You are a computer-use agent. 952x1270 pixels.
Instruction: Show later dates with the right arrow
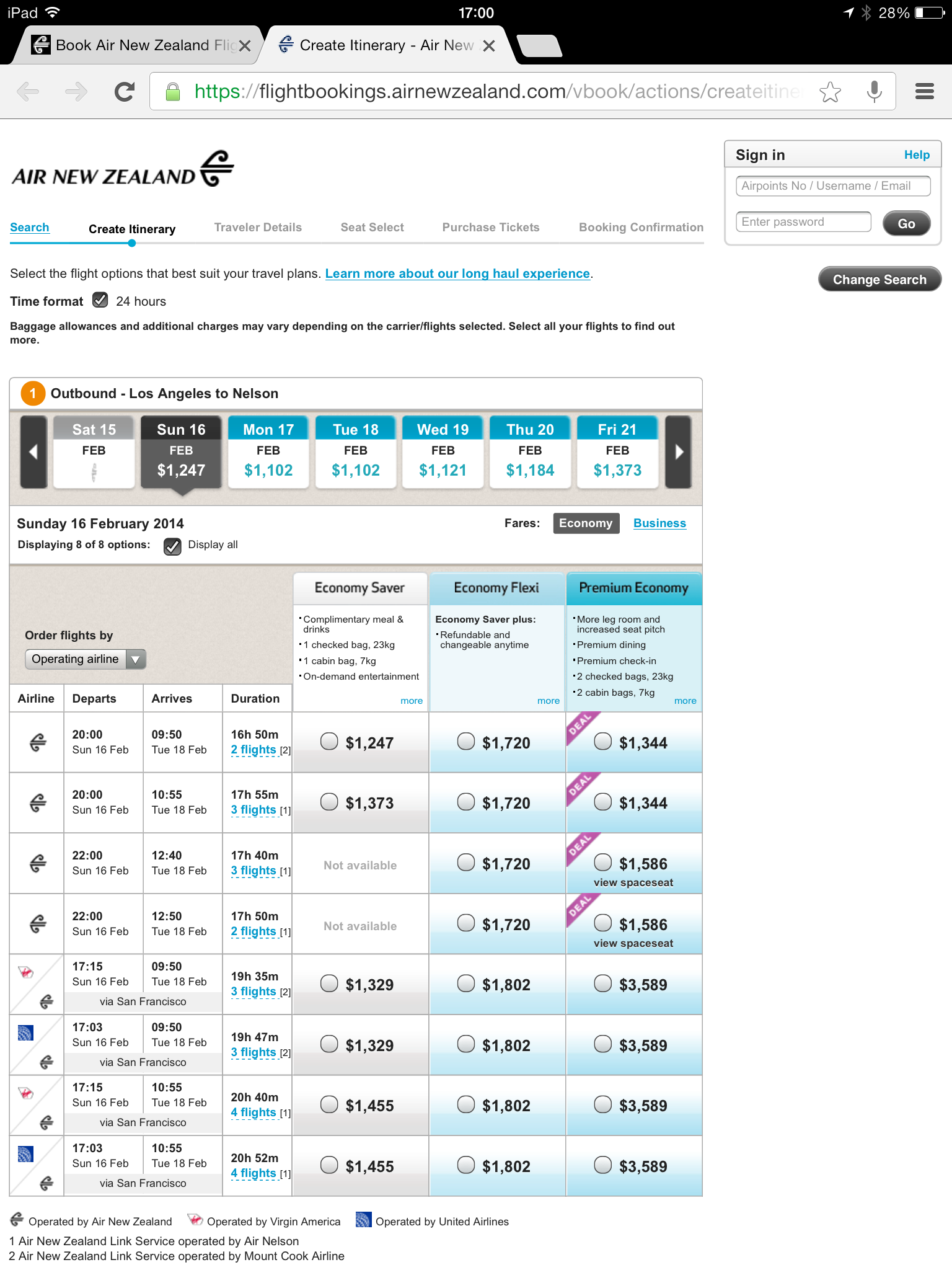679,451
